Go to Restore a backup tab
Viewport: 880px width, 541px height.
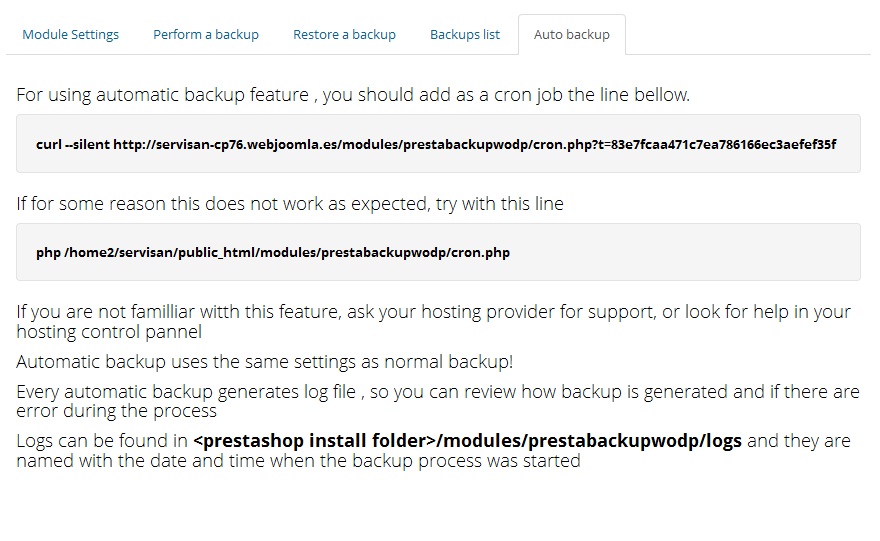coord(345,35)
